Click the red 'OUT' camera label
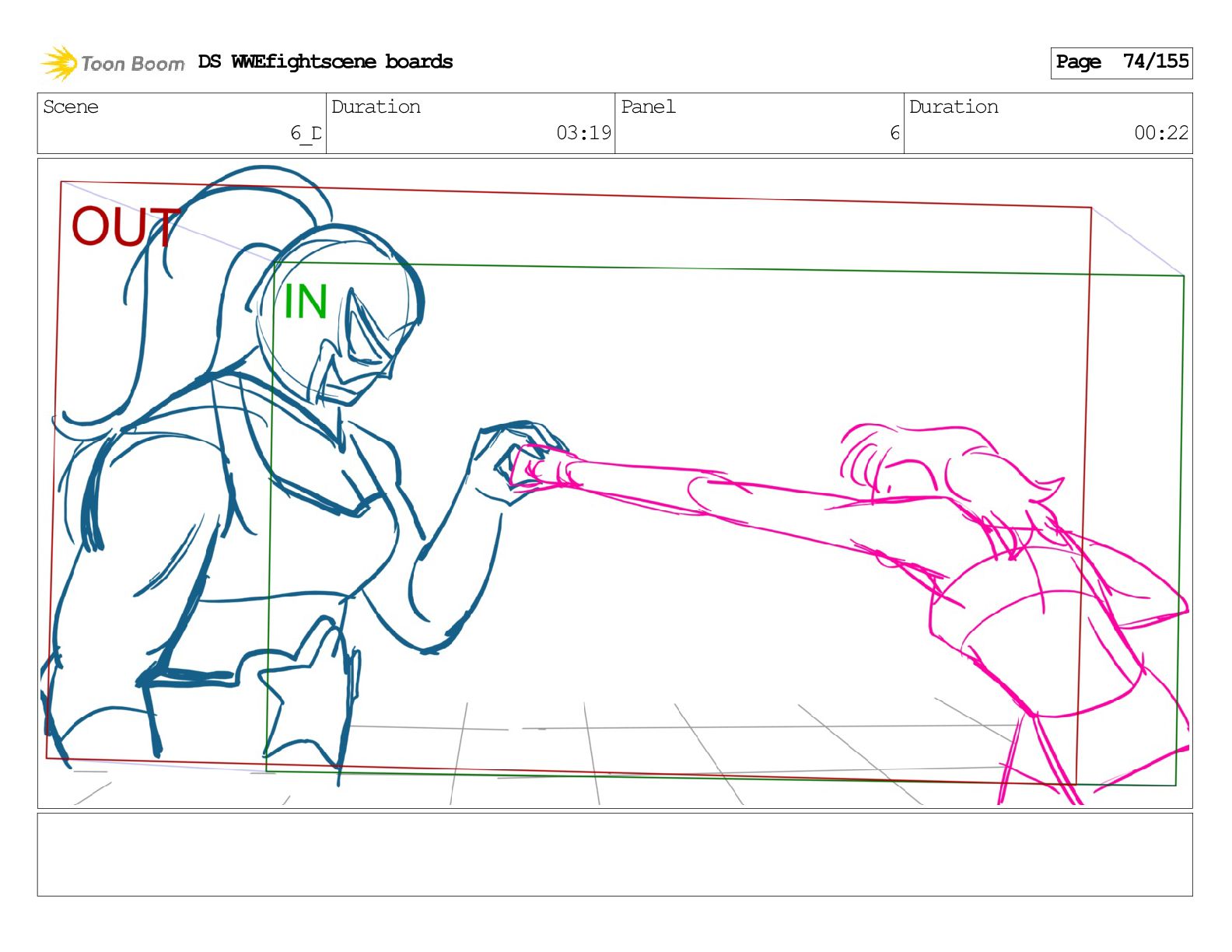 click(x=125, y=227)
